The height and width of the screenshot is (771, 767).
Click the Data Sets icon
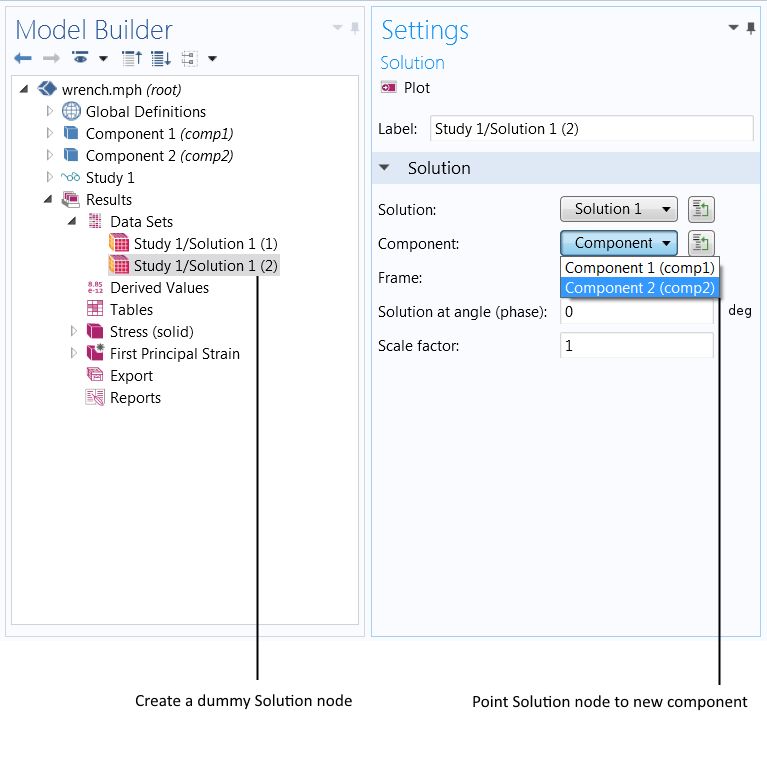(x=95, y=221)
